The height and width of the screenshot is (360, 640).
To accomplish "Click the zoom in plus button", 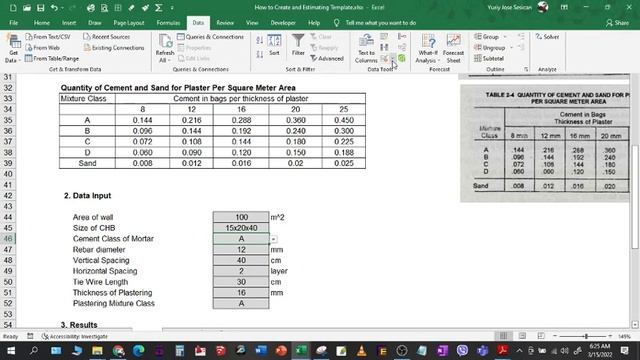I will coord(610,336).
